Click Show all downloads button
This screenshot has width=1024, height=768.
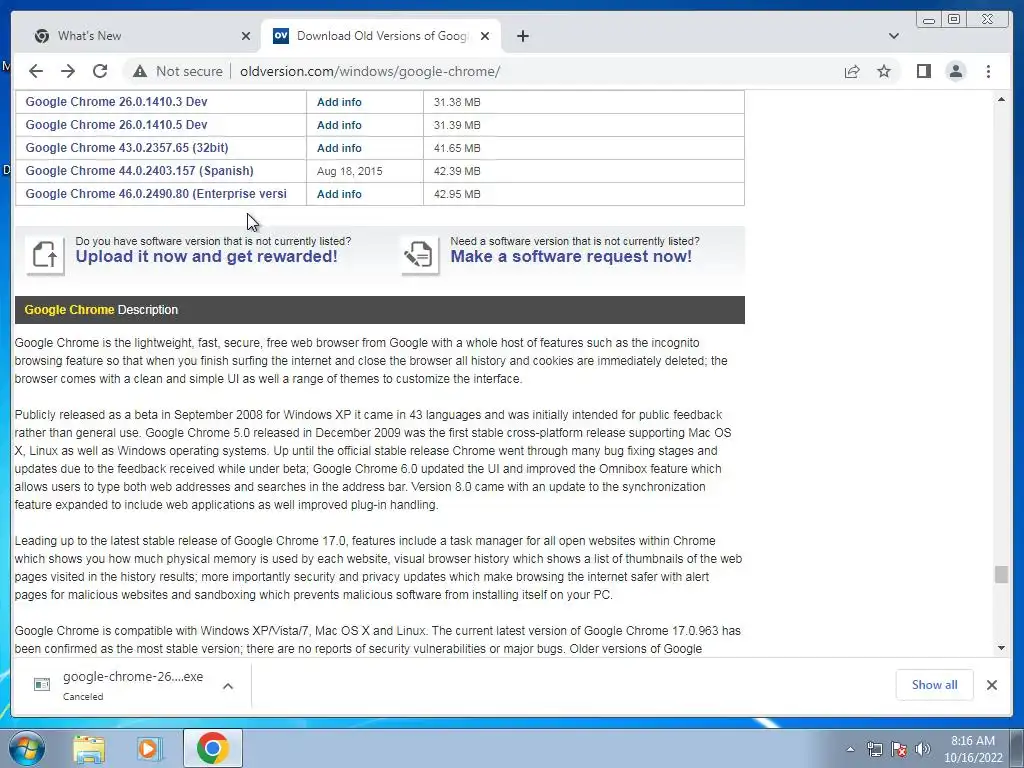tap(935, 684)
